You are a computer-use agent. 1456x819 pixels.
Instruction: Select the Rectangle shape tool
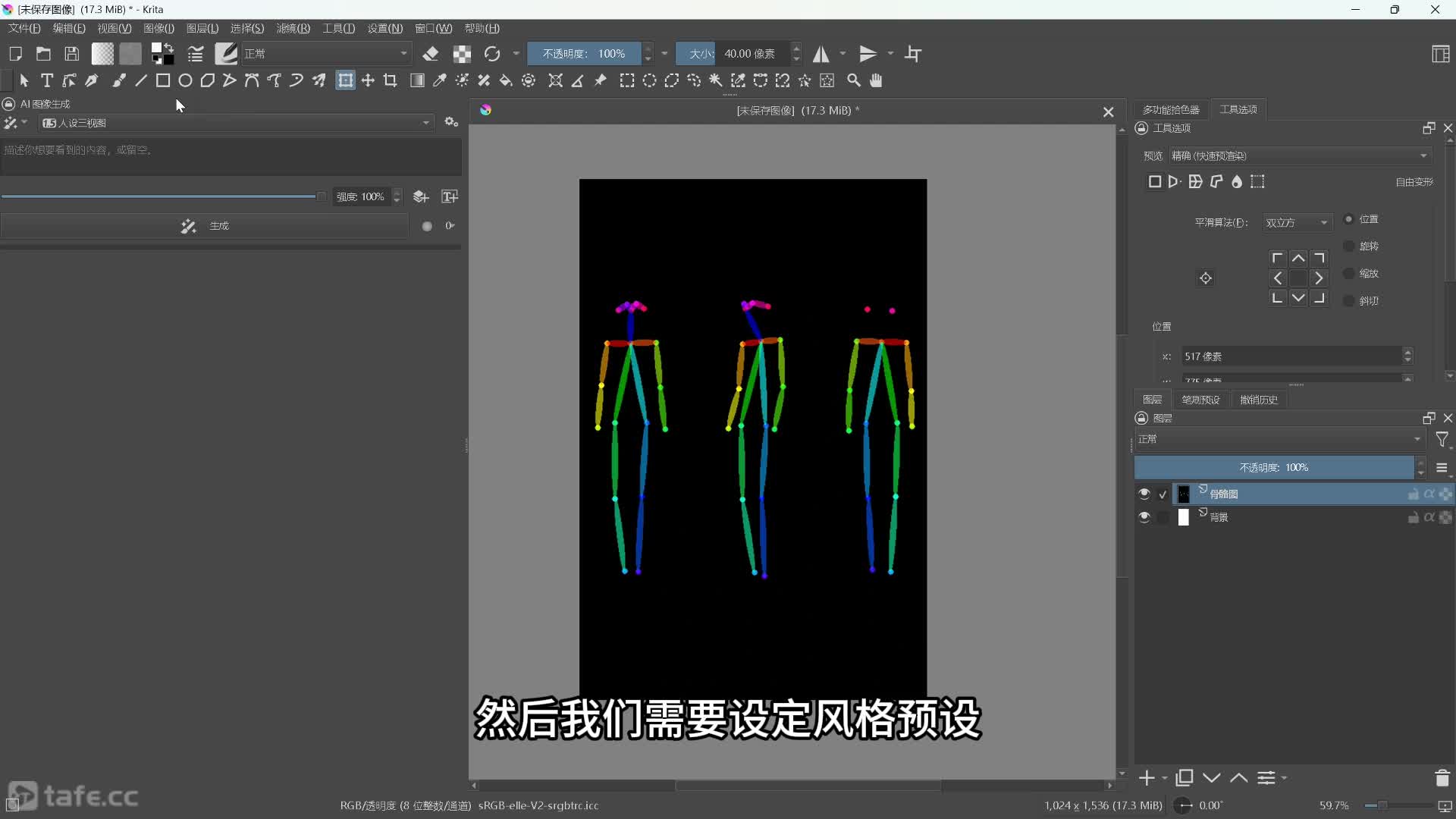[163, 80]
